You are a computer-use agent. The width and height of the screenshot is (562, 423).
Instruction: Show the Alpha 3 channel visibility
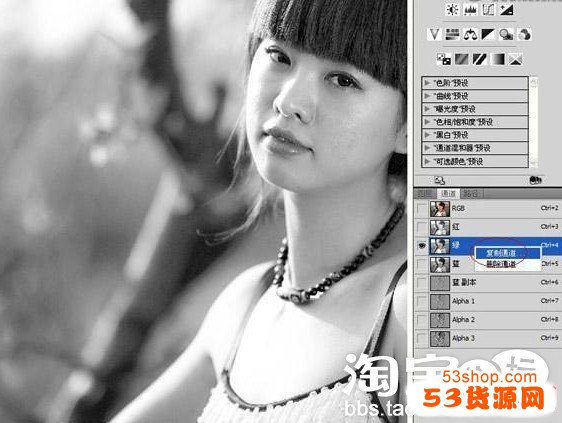(x=422, y=338)
